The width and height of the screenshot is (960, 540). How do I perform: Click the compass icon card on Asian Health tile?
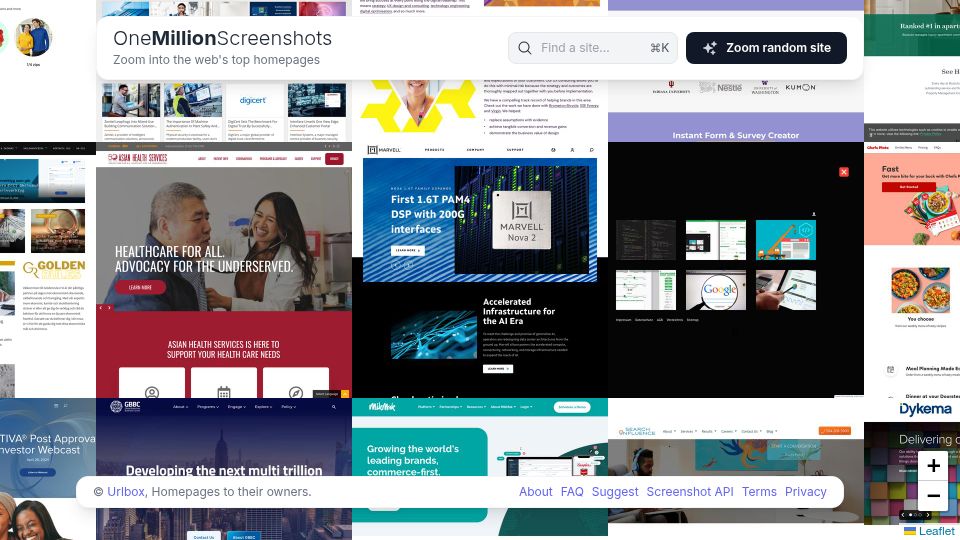296,383
